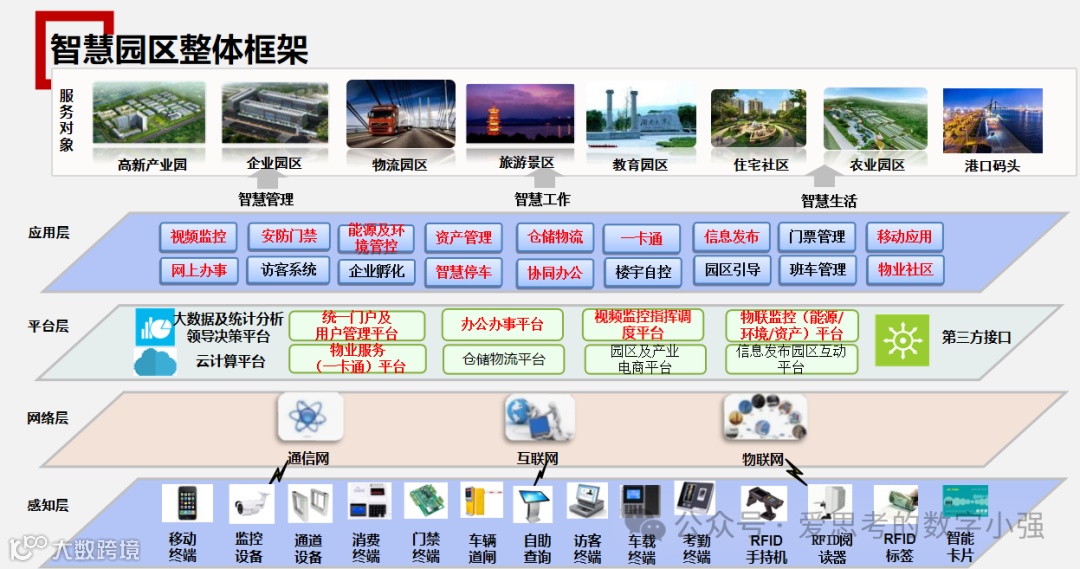
Task: Click the 智慧工作 label
Action: pos(542,200)
